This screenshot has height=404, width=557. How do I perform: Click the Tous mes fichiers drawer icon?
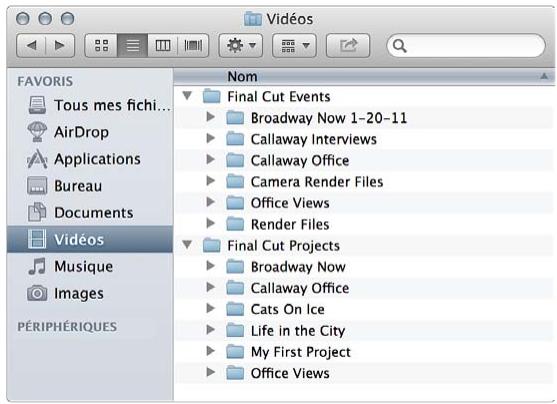[x=37, y=105]
